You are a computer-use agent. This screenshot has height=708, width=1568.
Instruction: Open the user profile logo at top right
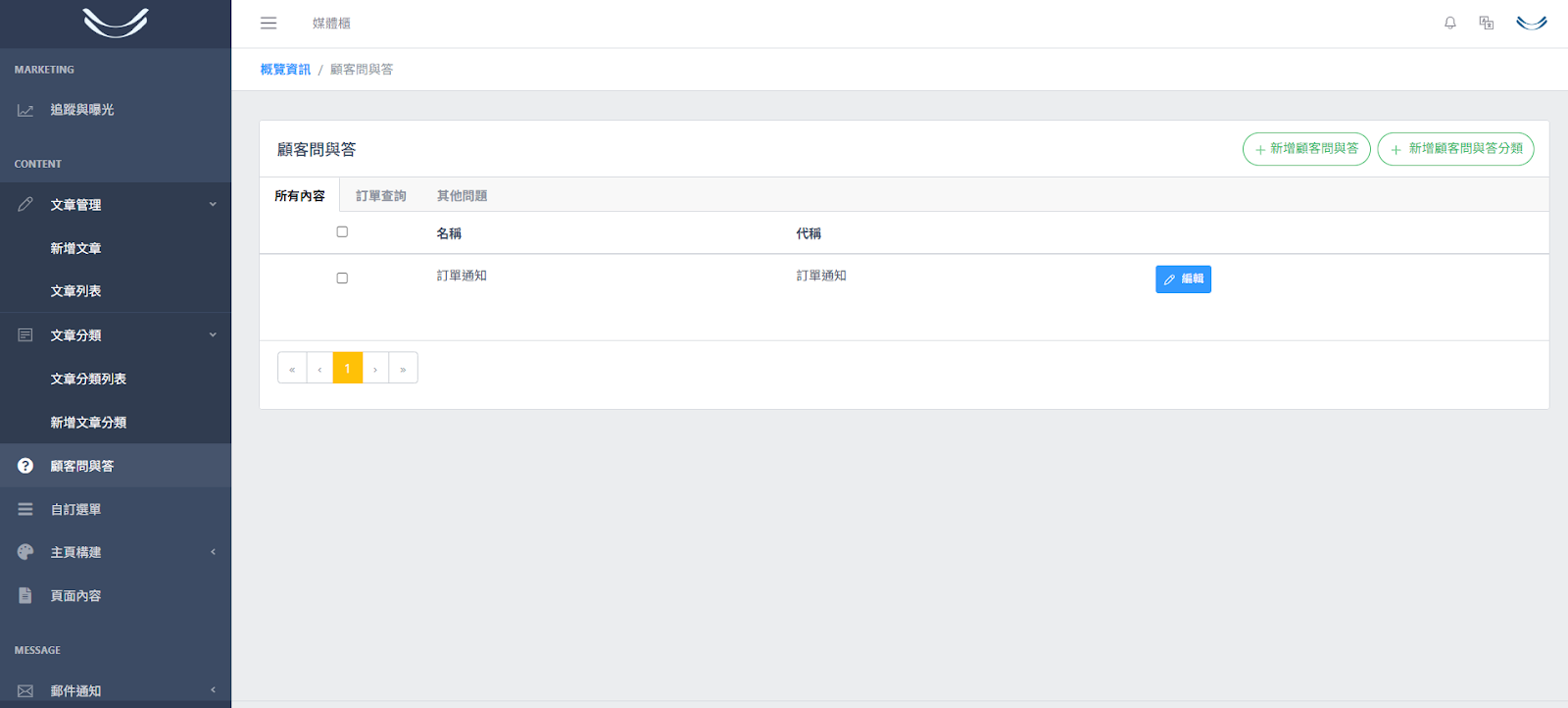coord(1532,23)
